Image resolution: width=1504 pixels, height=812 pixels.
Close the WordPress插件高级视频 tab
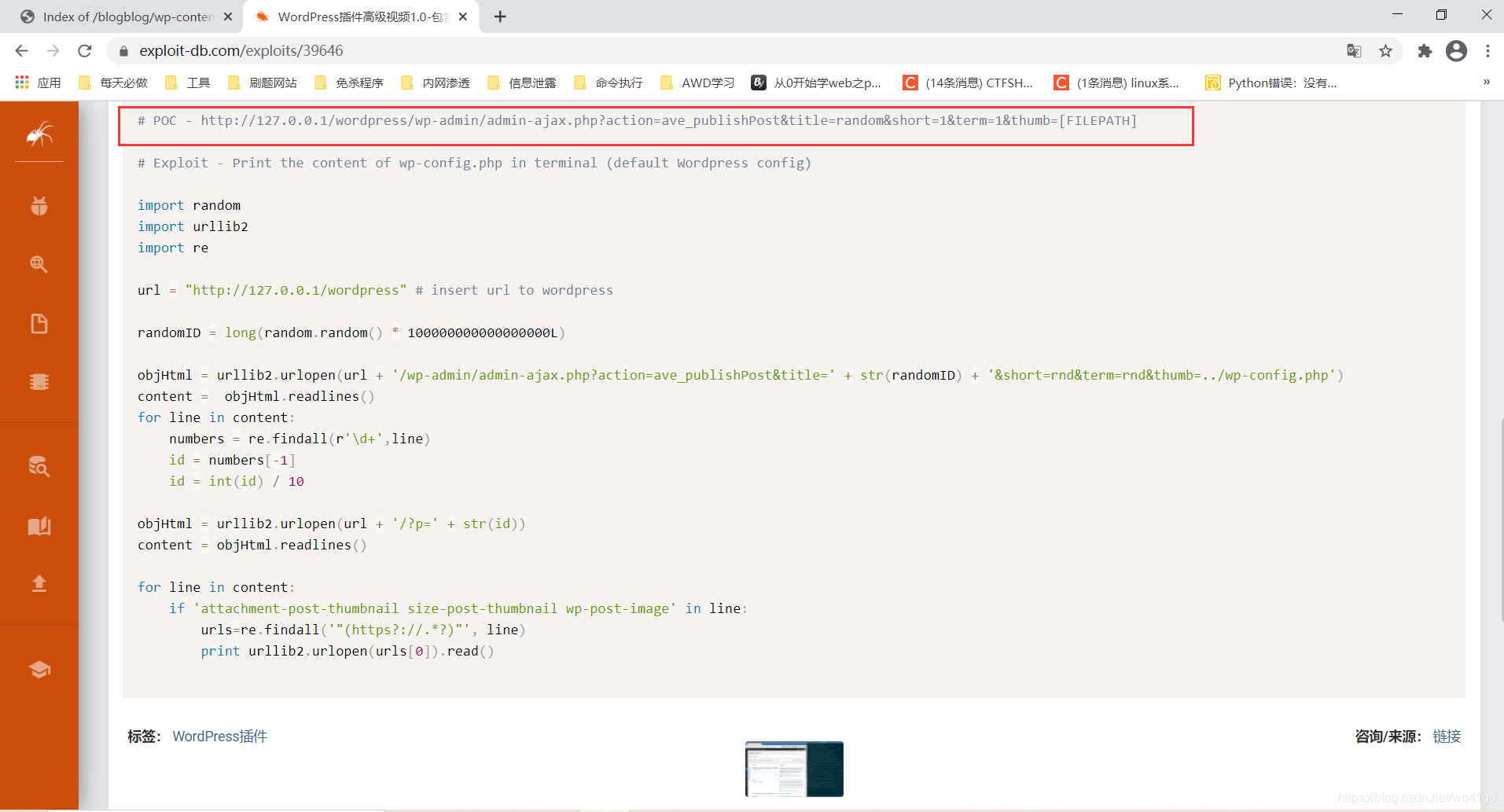(463, 17)
